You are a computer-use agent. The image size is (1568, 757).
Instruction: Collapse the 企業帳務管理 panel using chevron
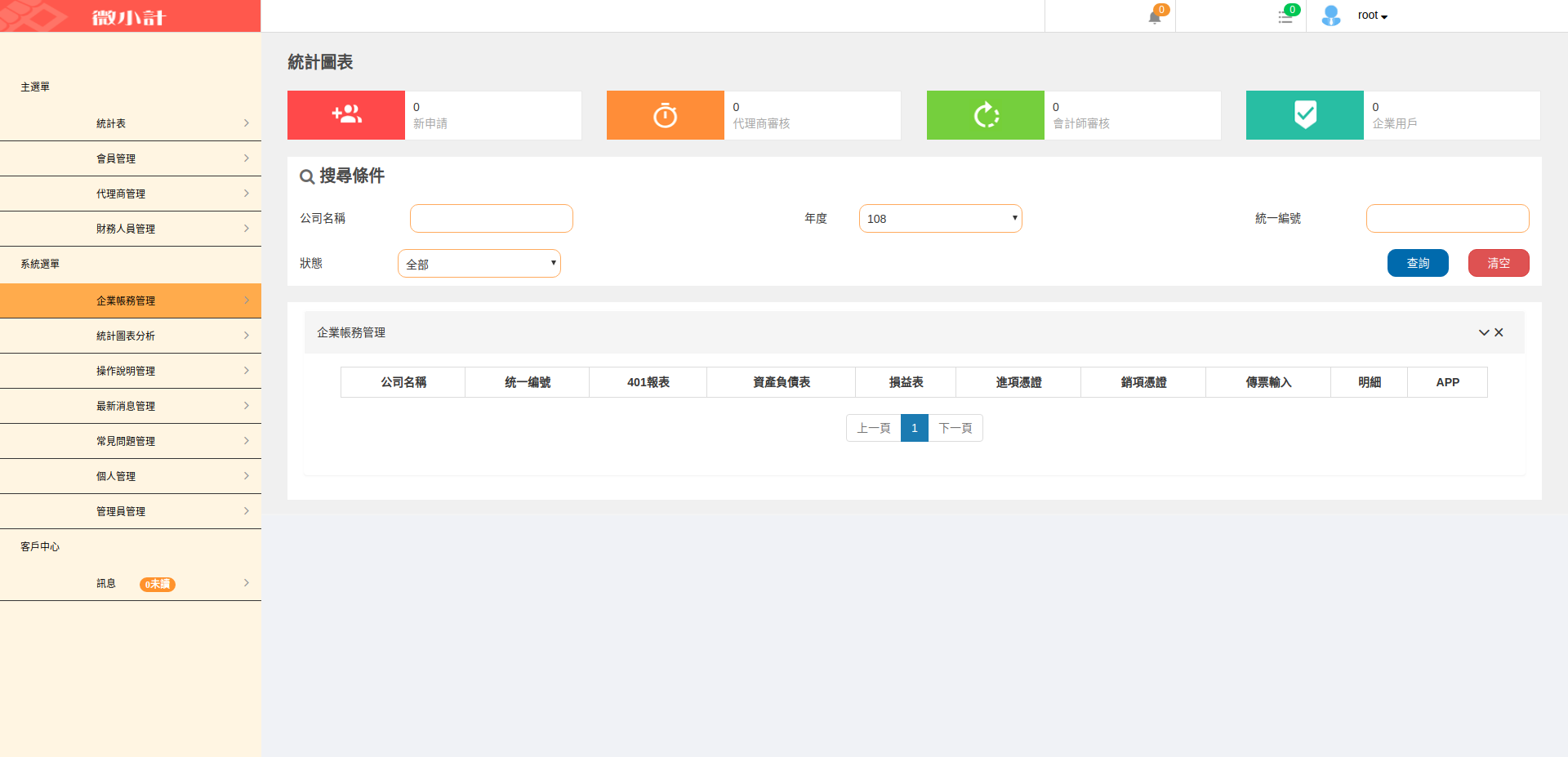point(1484,332)
